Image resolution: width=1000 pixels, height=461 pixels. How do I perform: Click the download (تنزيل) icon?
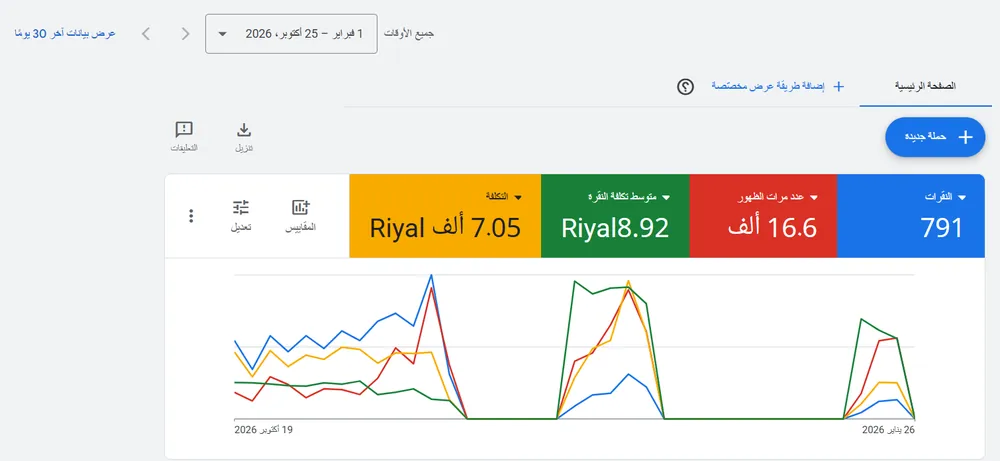[x=244, y=130]
